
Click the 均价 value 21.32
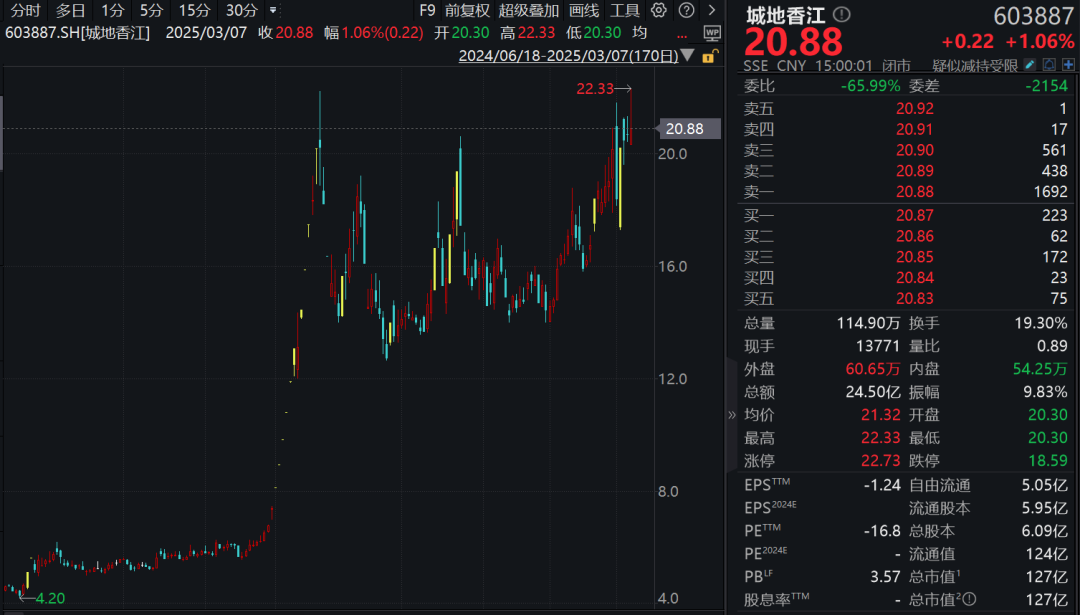click(881, 415)
